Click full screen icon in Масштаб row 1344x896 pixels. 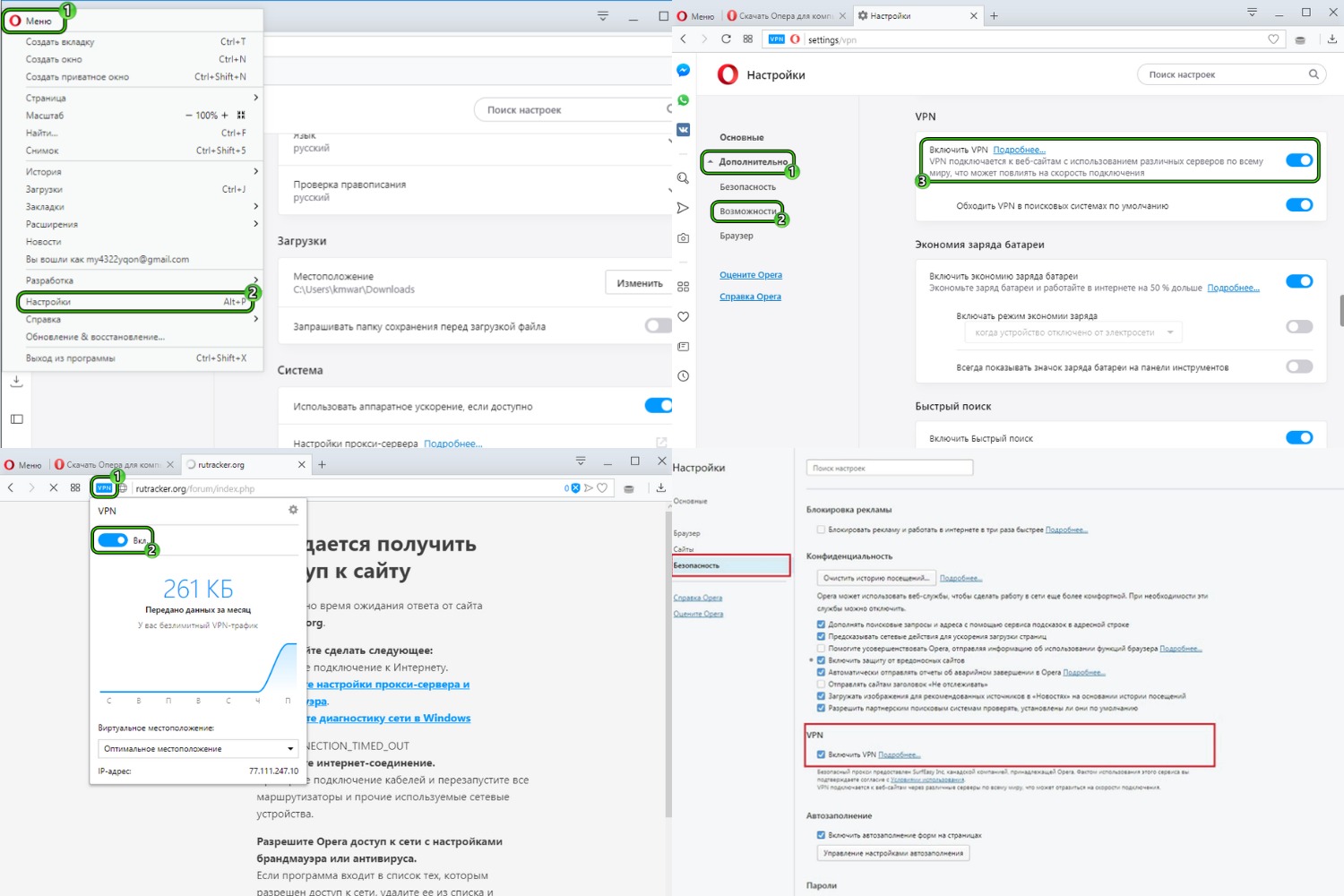[240, 115]
